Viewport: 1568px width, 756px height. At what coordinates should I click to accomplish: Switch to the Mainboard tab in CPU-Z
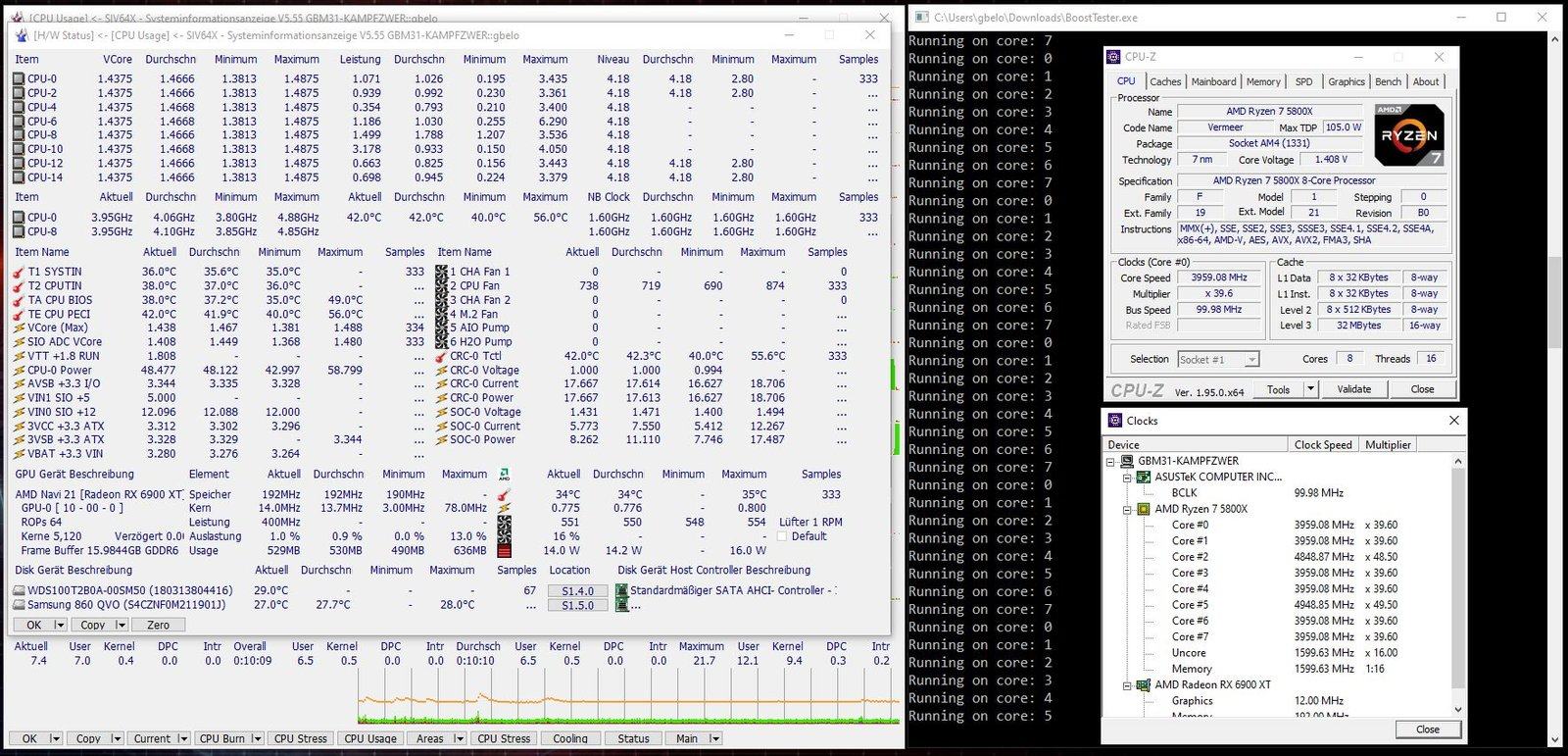click(x=1213, y=81)
